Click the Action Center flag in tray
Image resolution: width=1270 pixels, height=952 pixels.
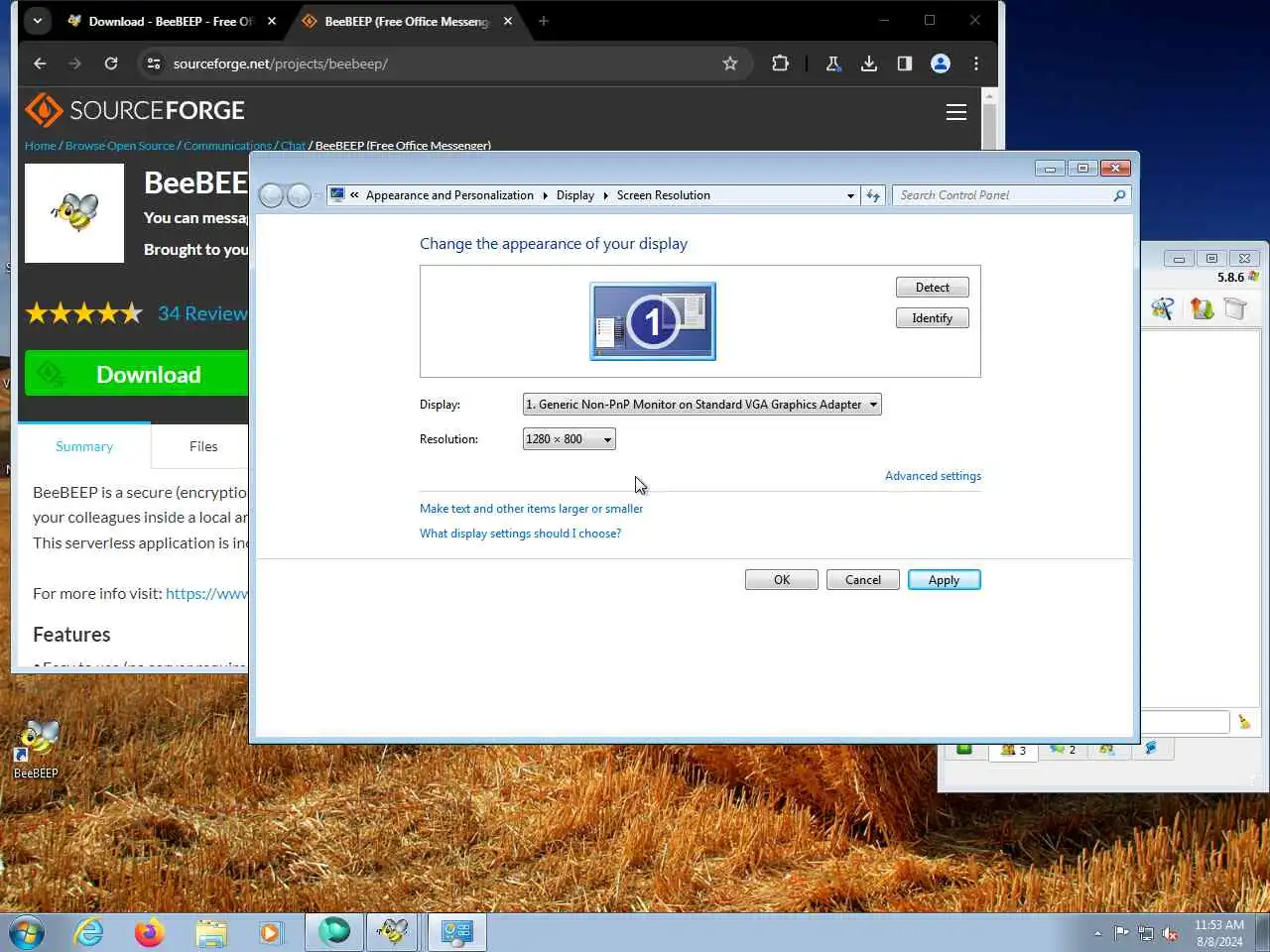[1122, 932]
